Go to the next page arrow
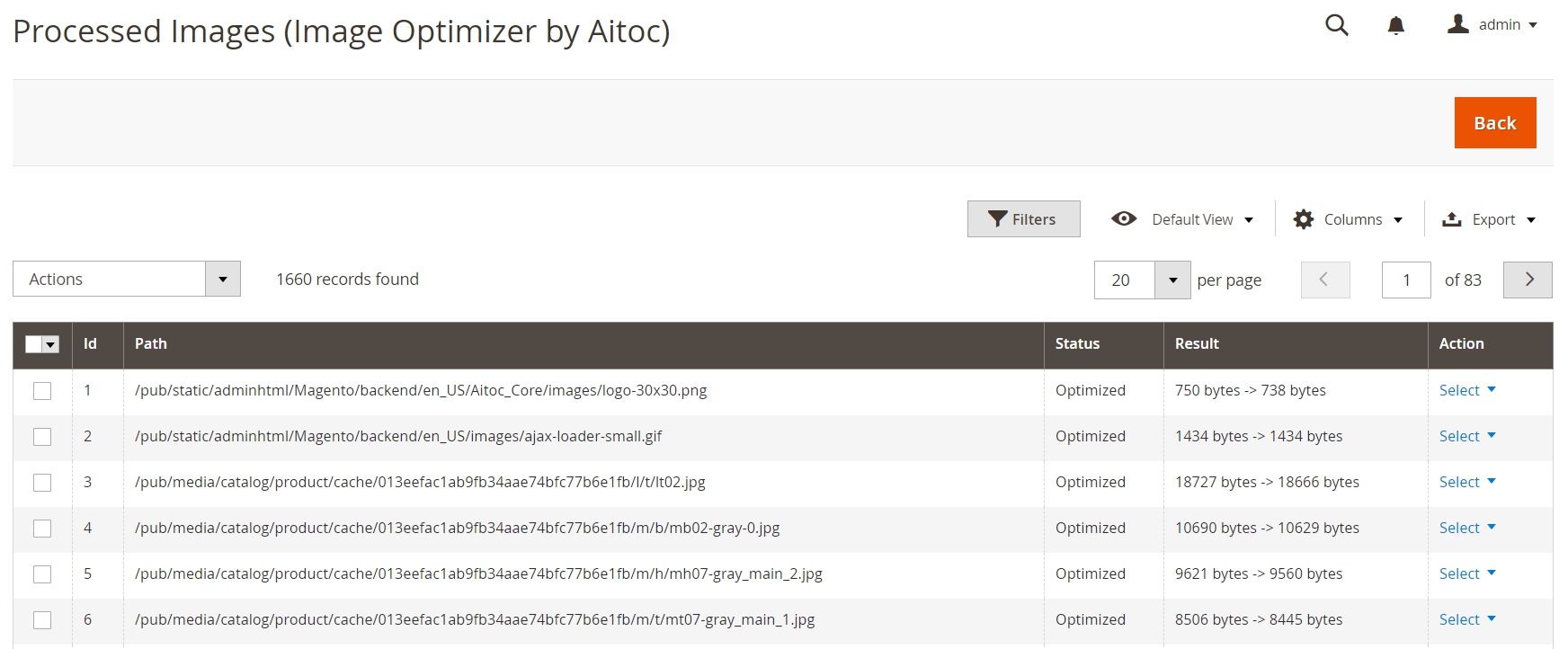 (x=1528, y=280)
